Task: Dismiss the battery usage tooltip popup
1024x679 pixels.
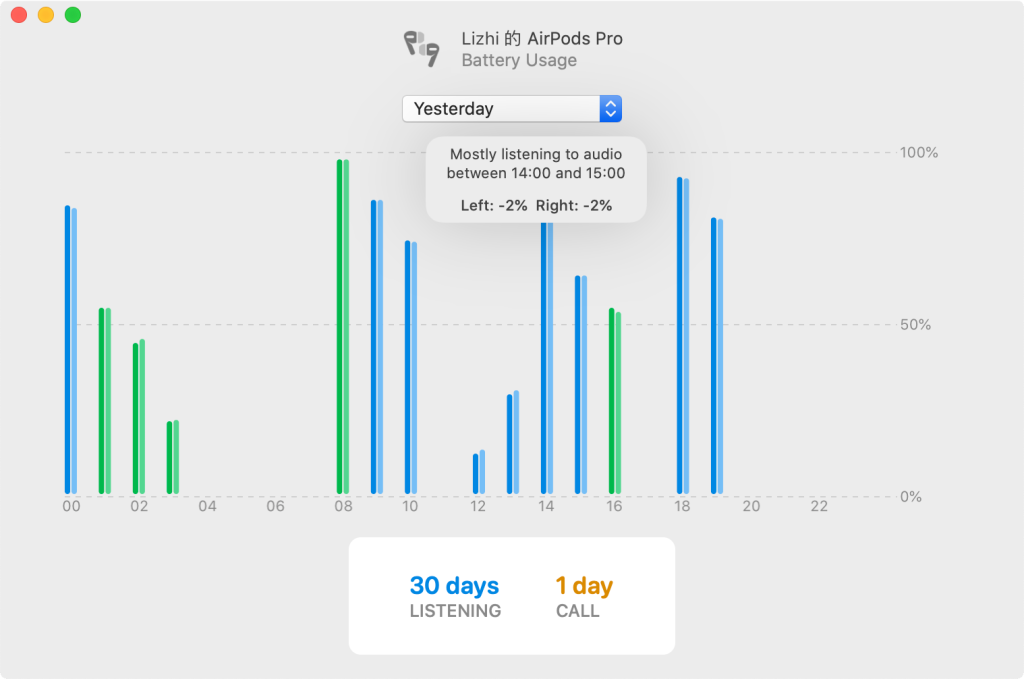Action: (535, 180)
